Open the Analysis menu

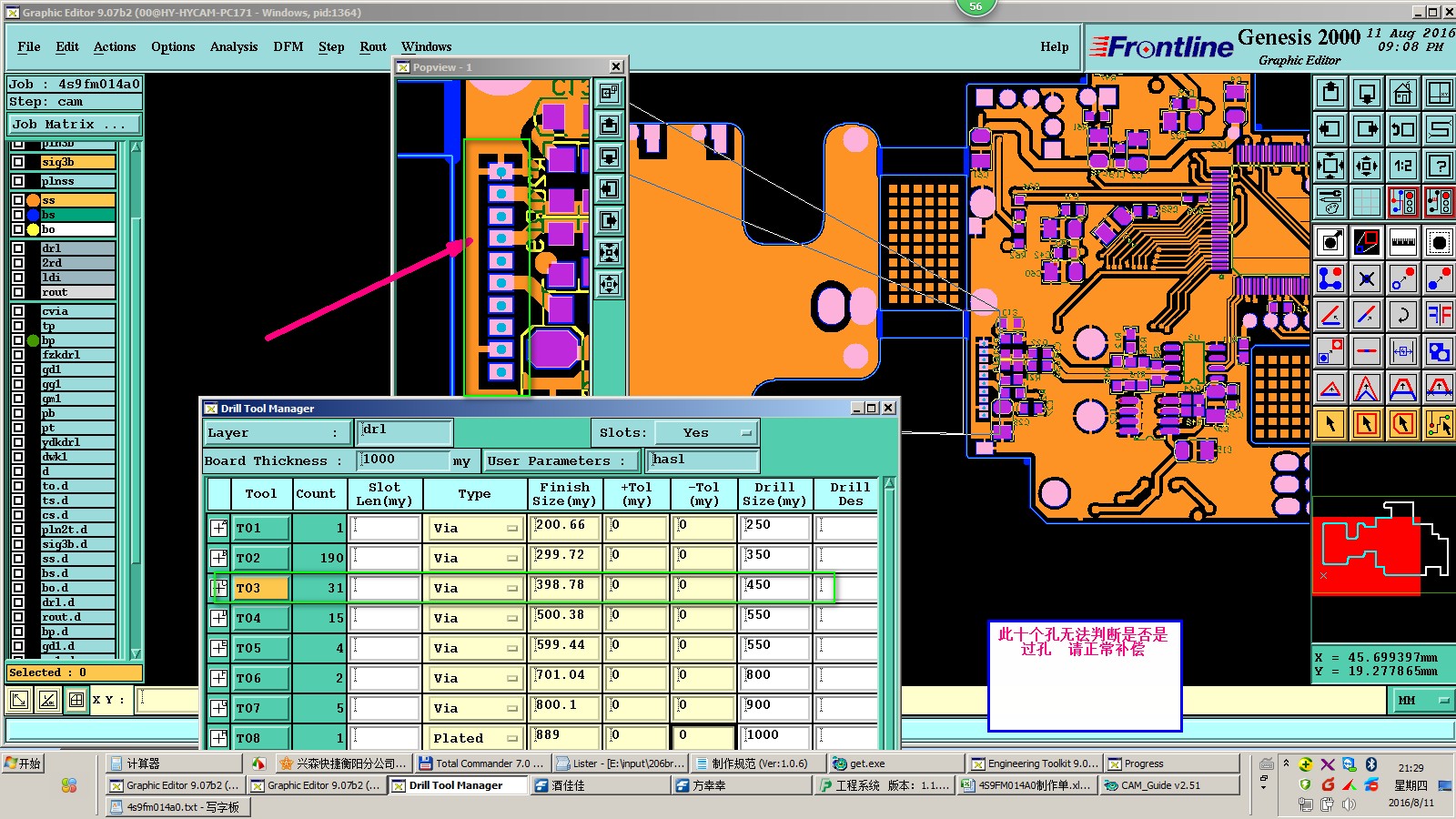pos(234,46)
